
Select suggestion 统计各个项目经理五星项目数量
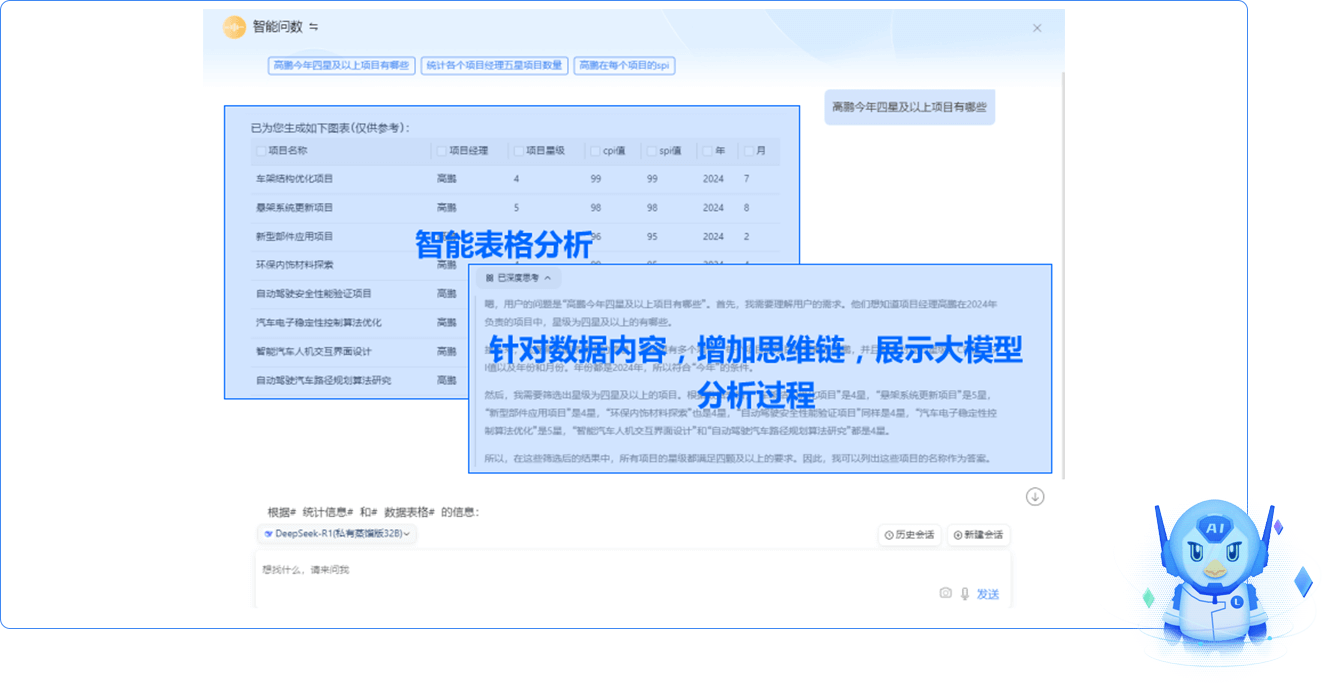[494, 65]
